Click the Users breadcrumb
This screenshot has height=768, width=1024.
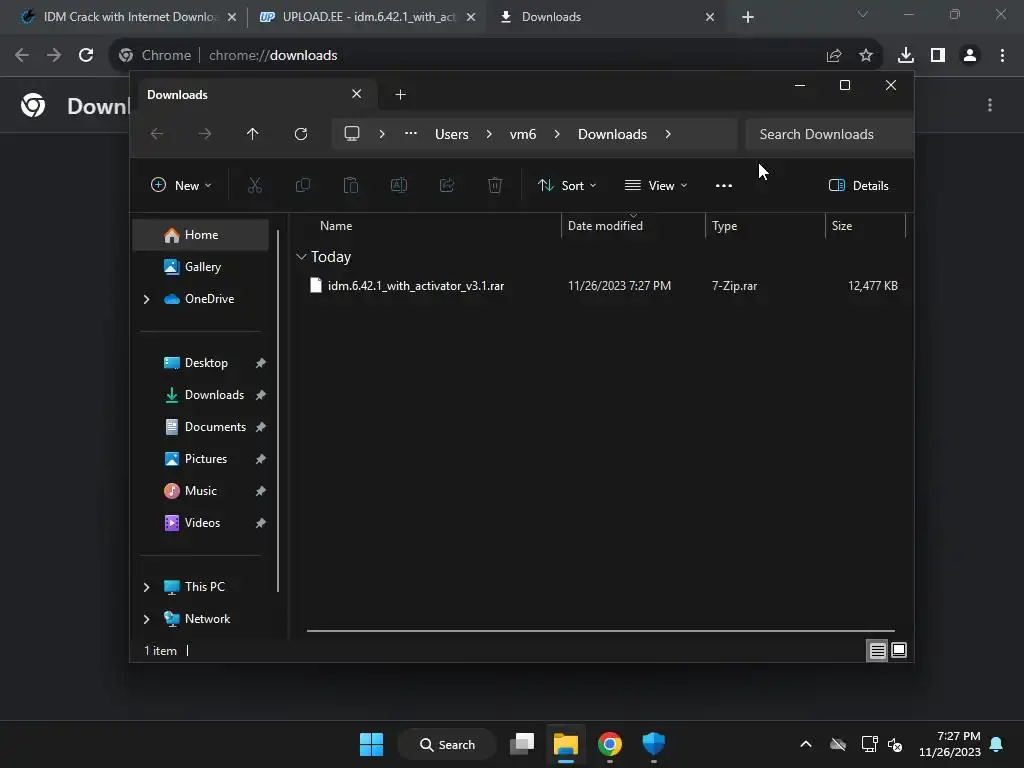click(x=452, y=134)
